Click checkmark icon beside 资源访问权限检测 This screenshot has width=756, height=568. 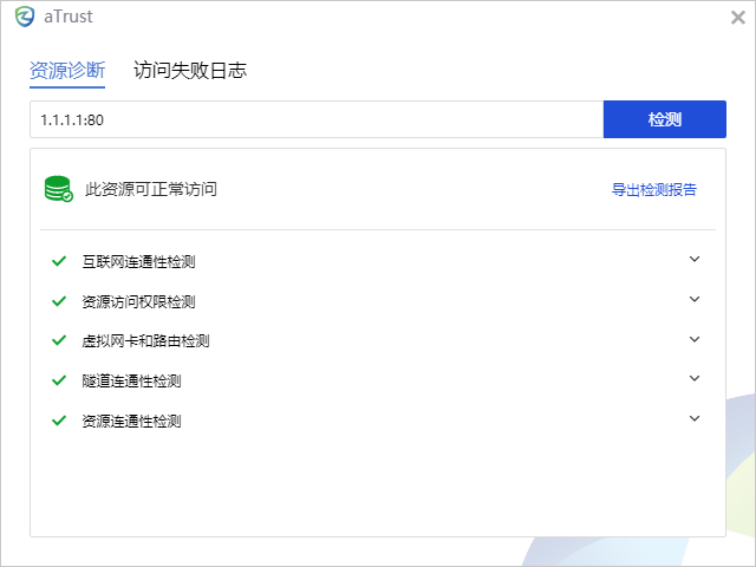point(59,301)
